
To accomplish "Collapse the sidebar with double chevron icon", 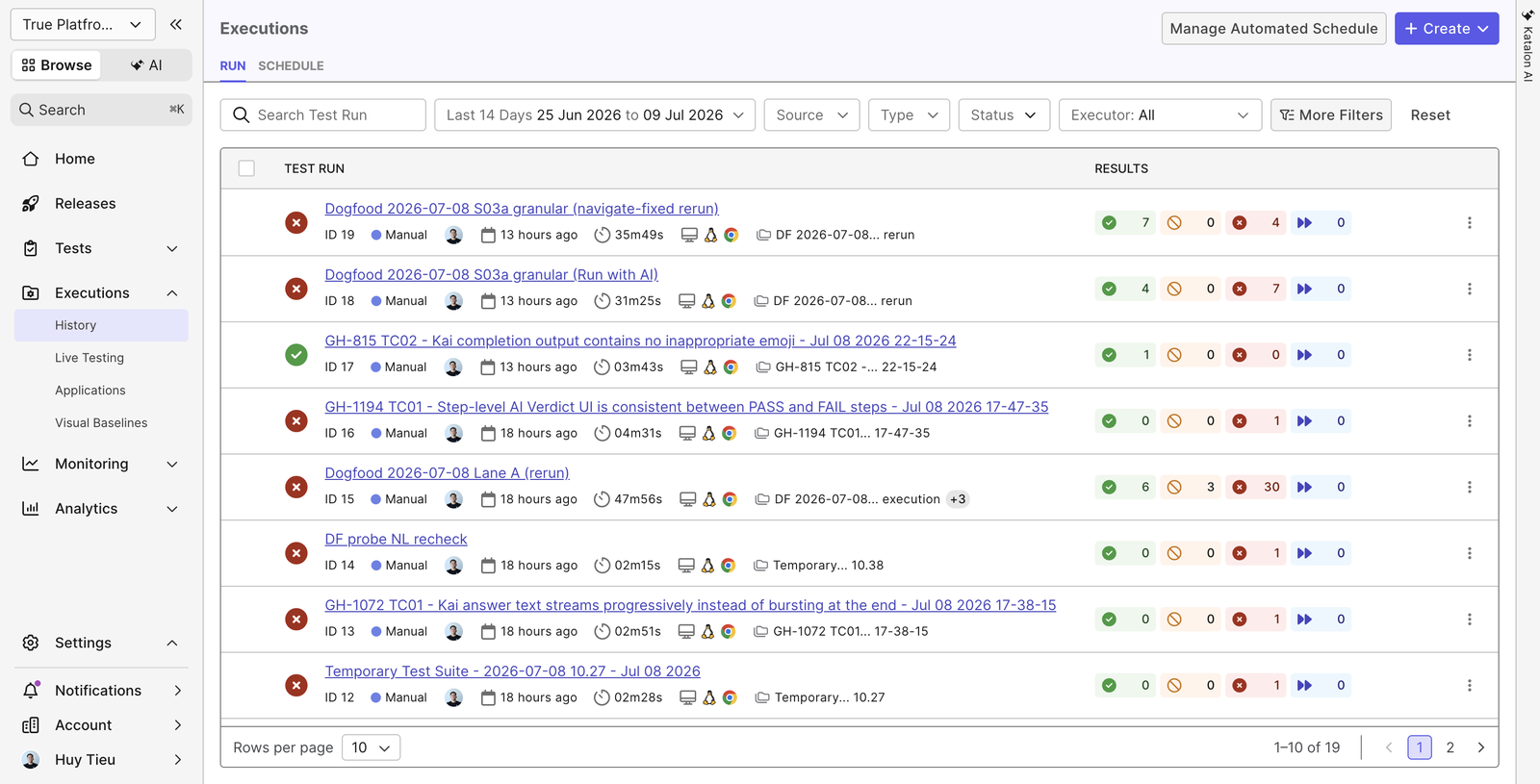I will pos(175,24).
